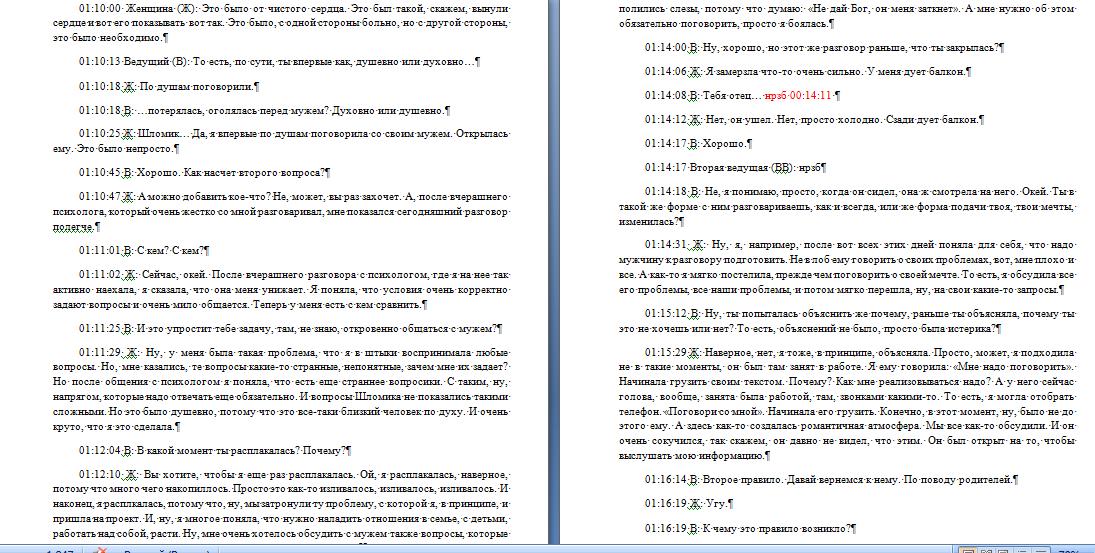This screenshot has height=553, width=1095.
Task: Click the underlined word 'подегче'
Action: [x=73, y=227]
